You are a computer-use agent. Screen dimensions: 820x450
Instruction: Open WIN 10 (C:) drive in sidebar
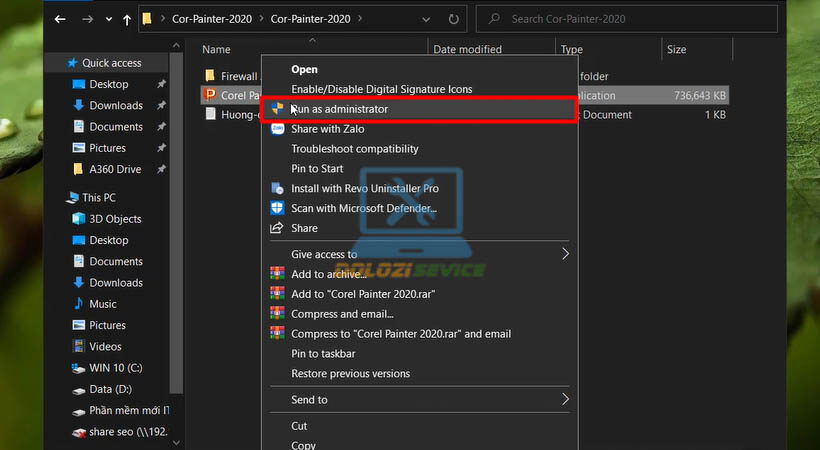click(116, 367)
